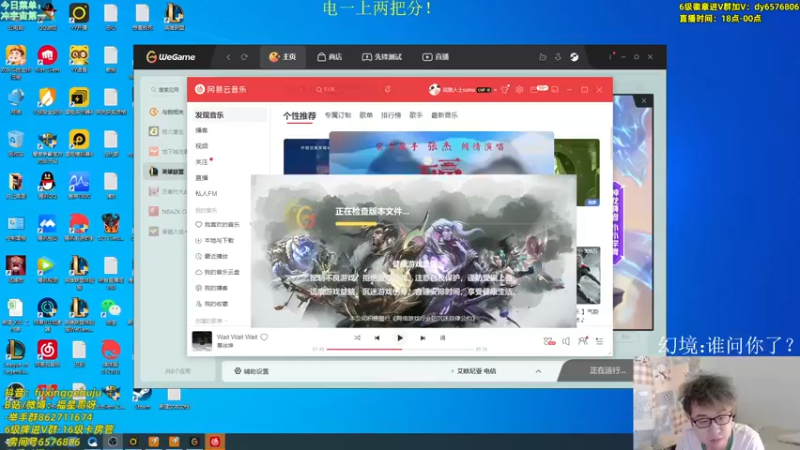800x450 pixels.
Task: Switch NetEase to mini mode icon
Action: click(x=555, y=89)
